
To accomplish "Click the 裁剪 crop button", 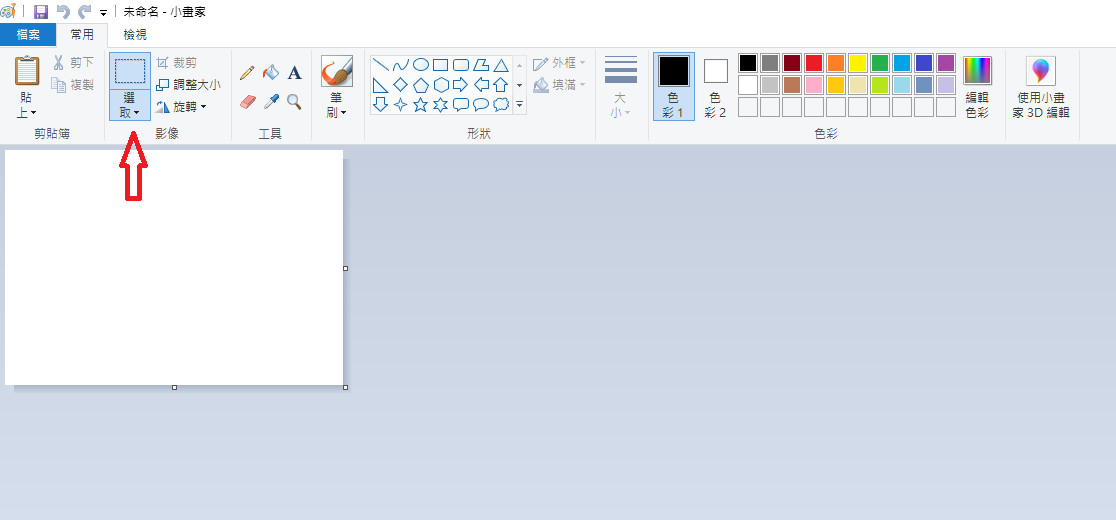I will 177,63.
